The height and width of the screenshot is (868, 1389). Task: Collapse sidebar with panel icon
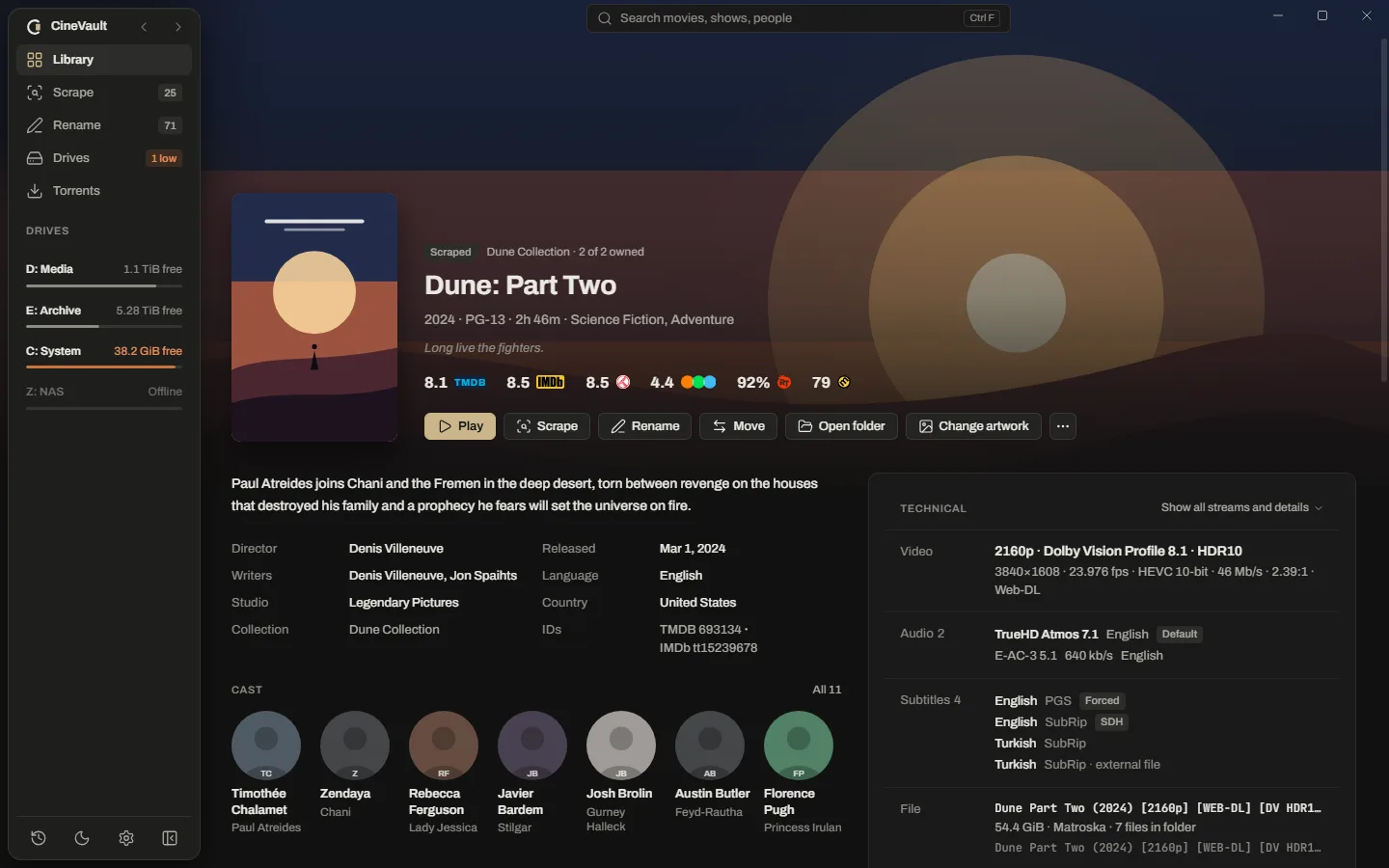tap(170, 838)
